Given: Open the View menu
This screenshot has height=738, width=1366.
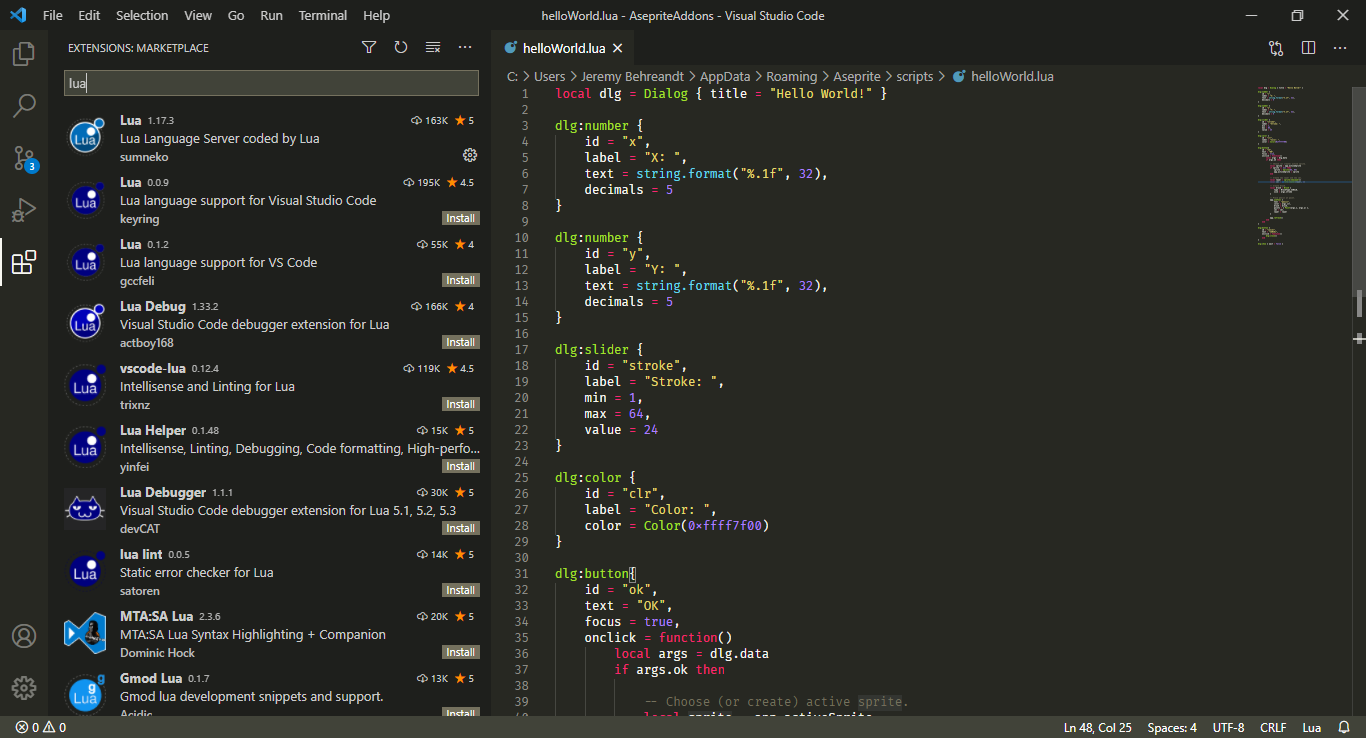Looking at the screenshot, I should pyautogui.click(x=198, y=16).
